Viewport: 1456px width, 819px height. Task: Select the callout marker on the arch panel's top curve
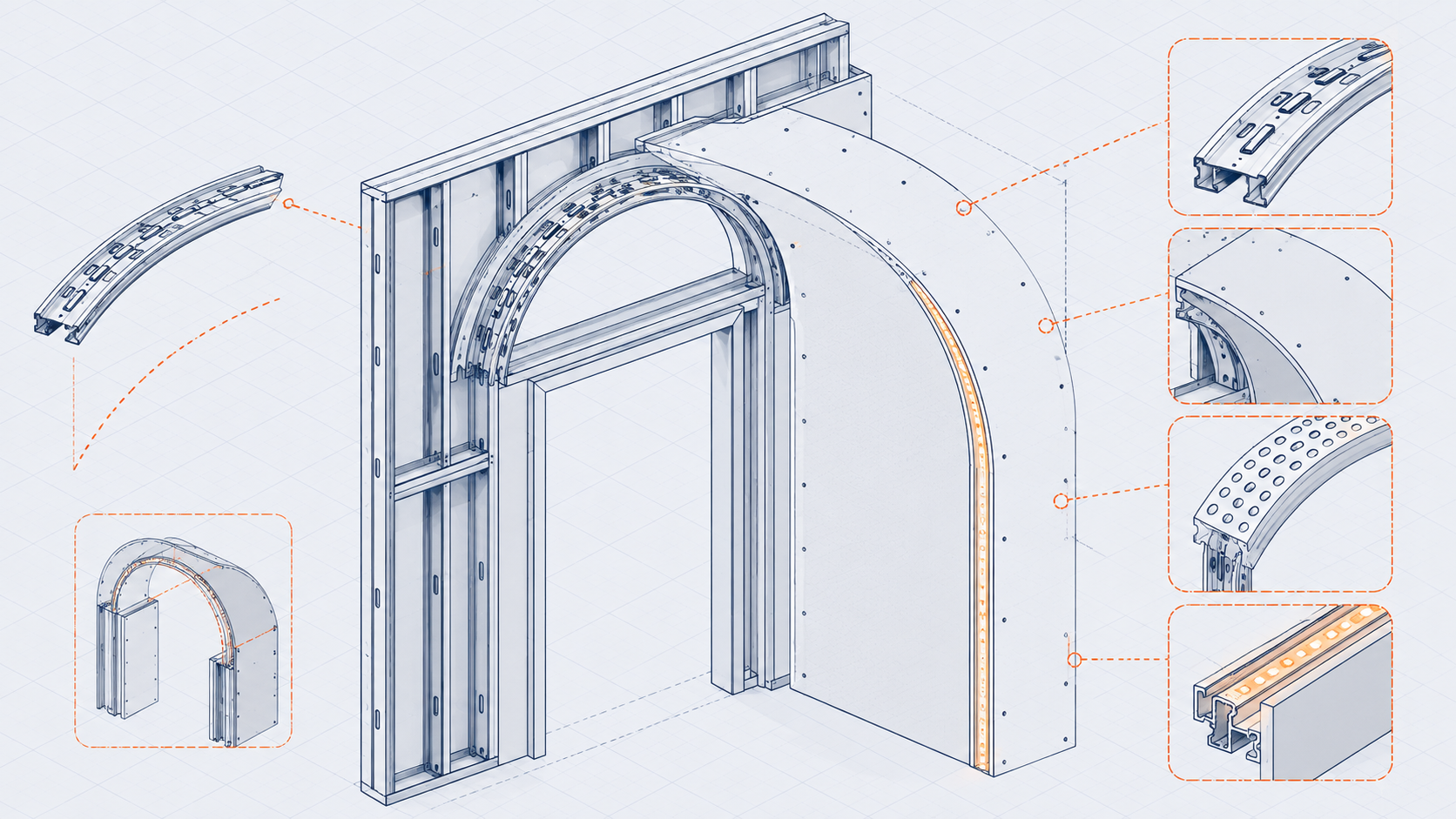pyautogui.click(x=963, y=207)
